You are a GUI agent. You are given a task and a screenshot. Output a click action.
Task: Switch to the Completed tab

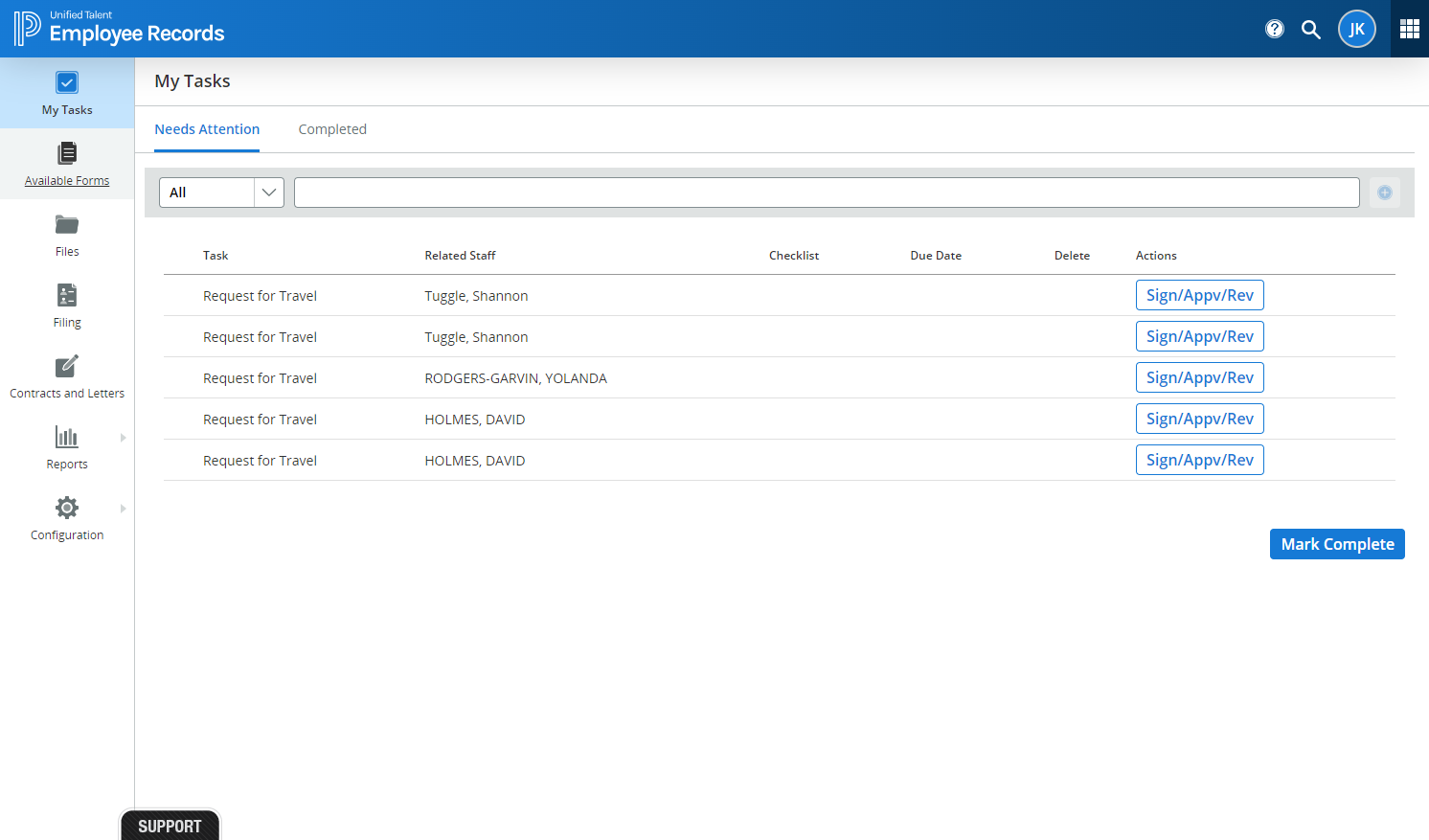tap(332, 129)
